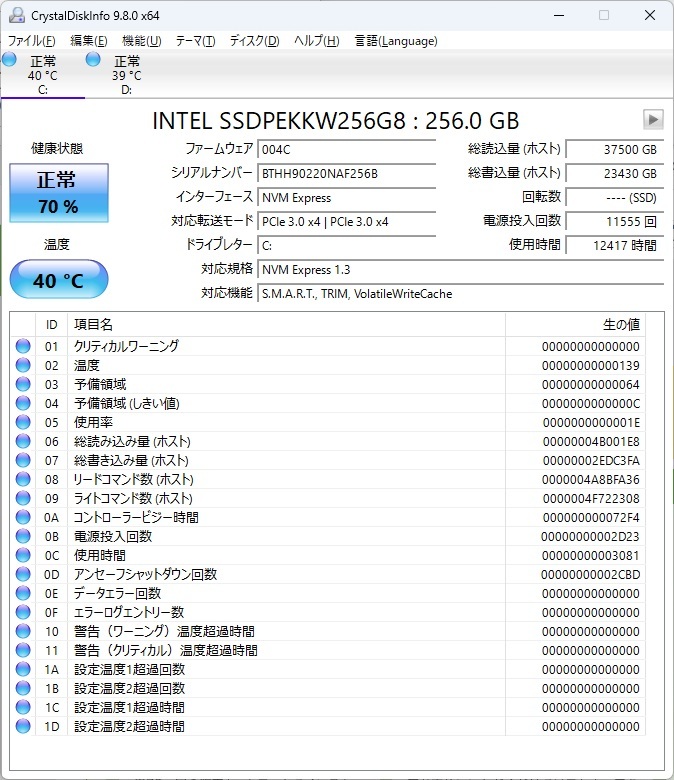
Task: Click the blue status circle for ID 0F
Action: [23, 612]
